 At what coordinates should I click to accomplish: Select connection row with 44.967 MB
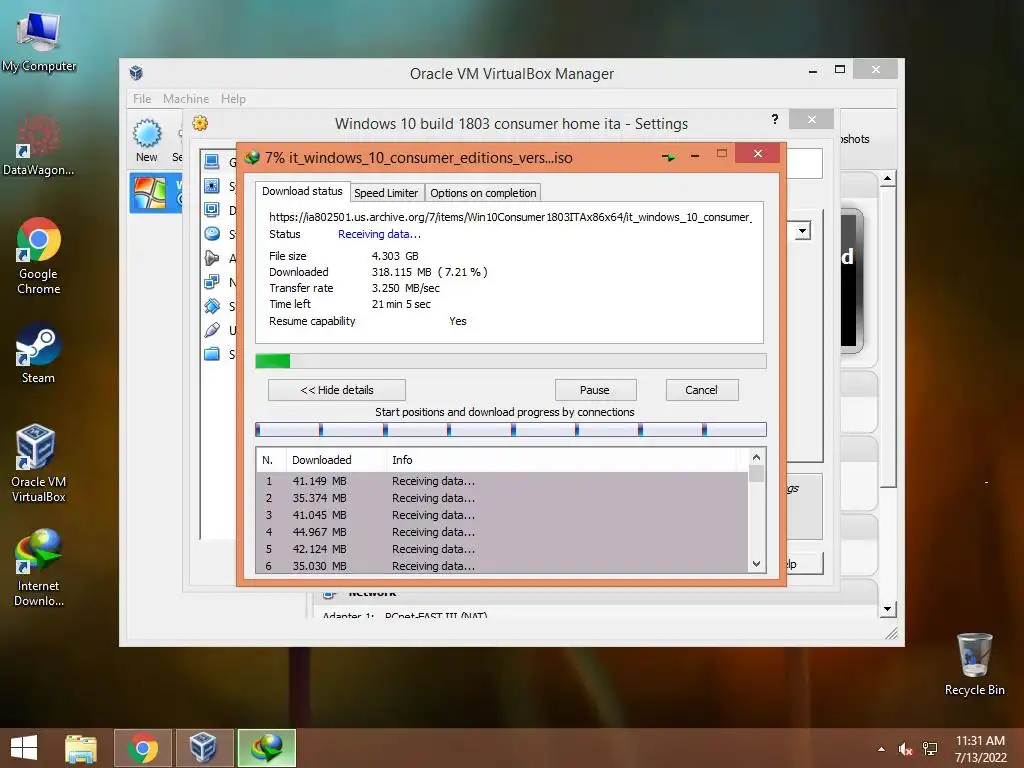click(502, 532)
